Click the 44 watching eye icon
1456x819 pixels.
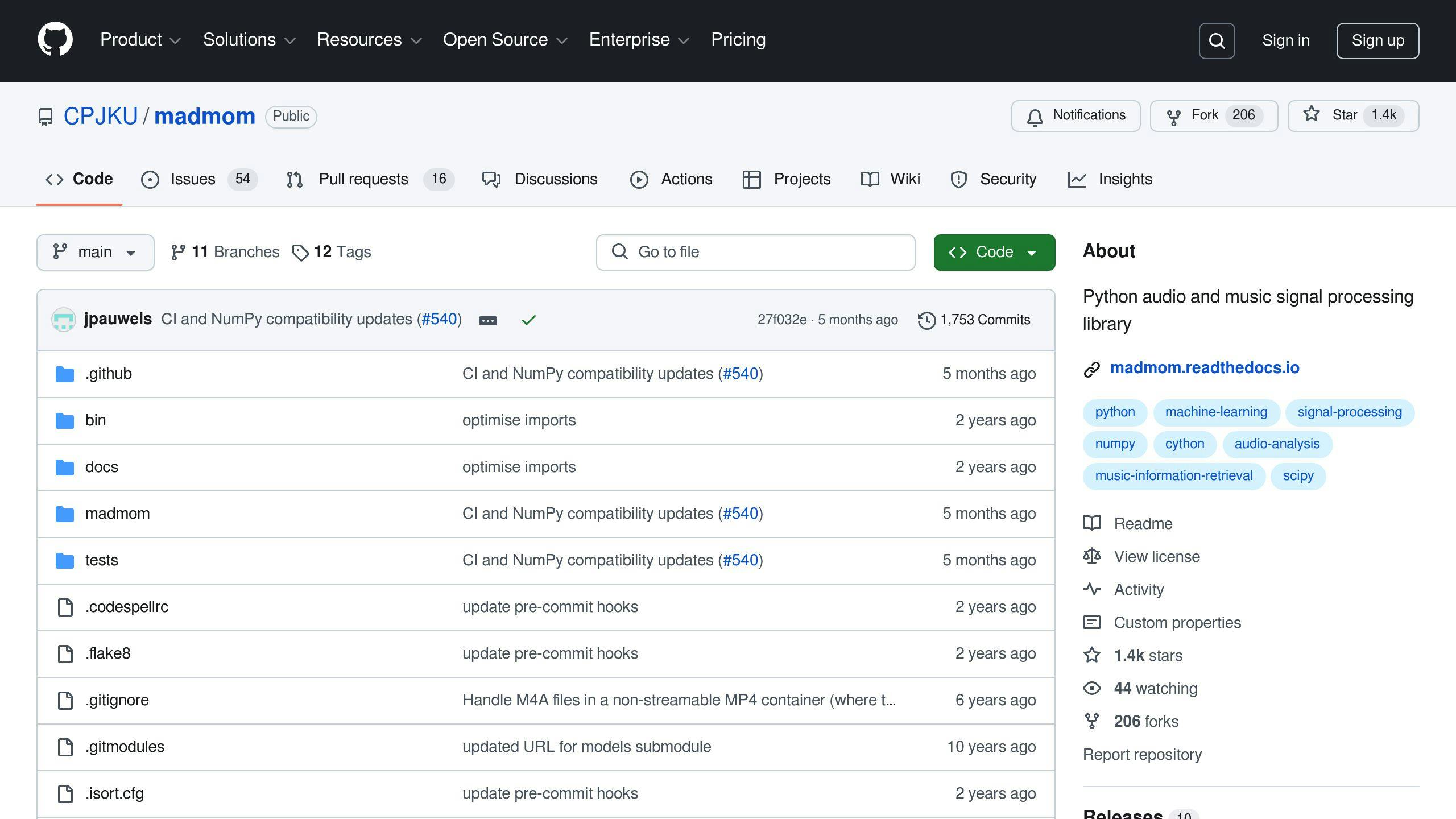(1092, 688)
